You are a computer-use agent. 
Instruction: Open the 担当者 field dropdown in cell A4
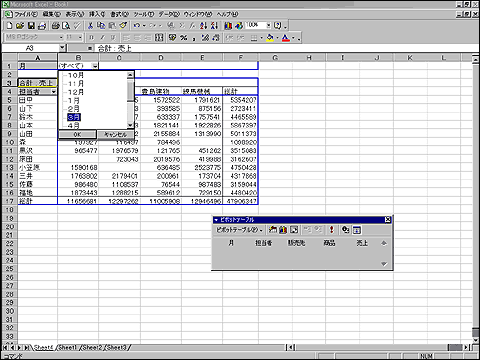point(53,92)
